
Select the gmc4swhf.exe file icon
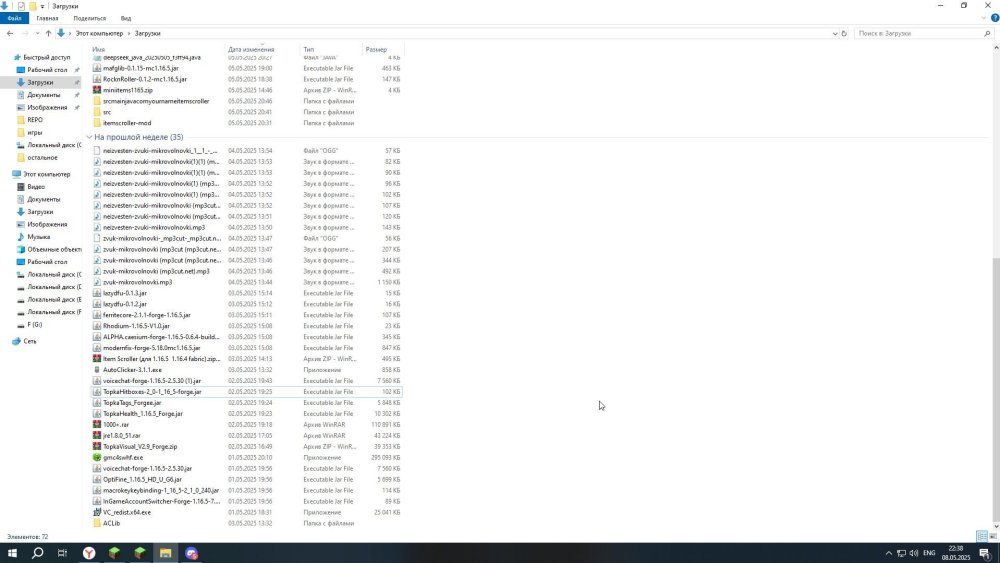click(x=97, y=457)
